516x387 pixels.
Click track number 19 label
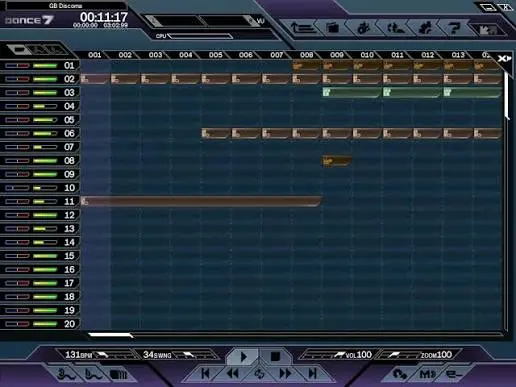click(x=69, y=311)
